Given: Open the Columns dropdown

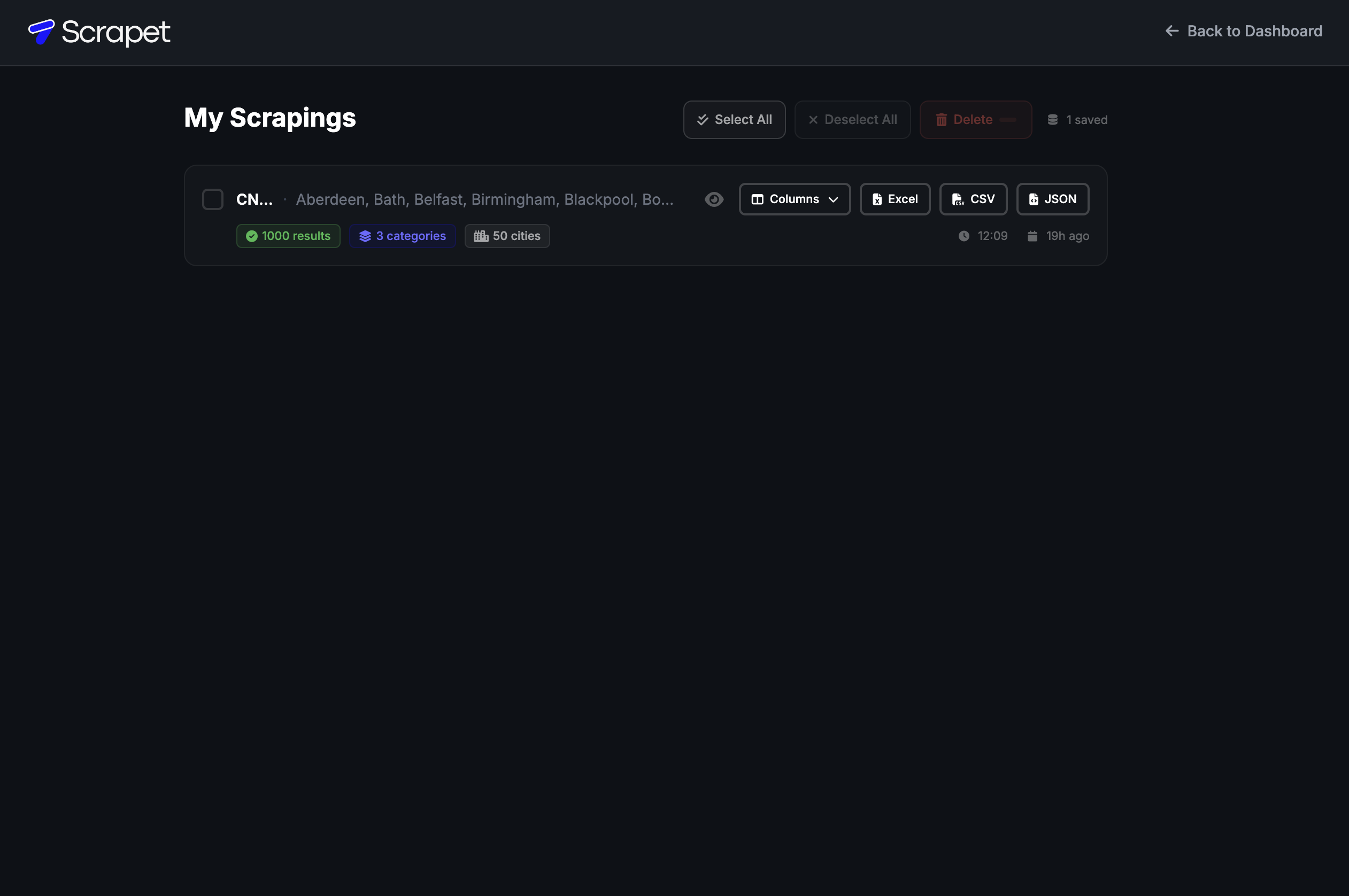Looking at the screenshot, I should pos(793,199).
